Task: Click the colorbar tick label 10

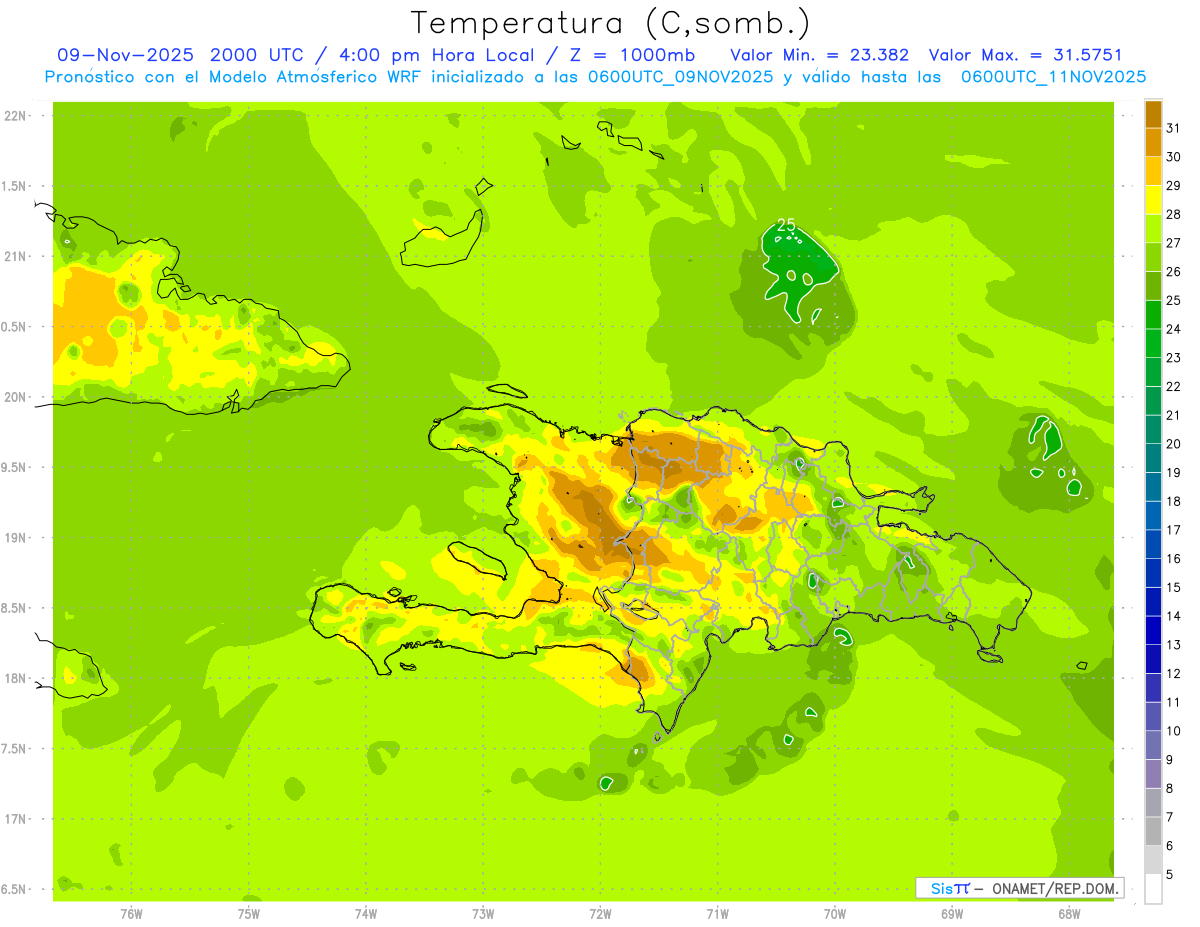Action: [x=1174, y=731]
